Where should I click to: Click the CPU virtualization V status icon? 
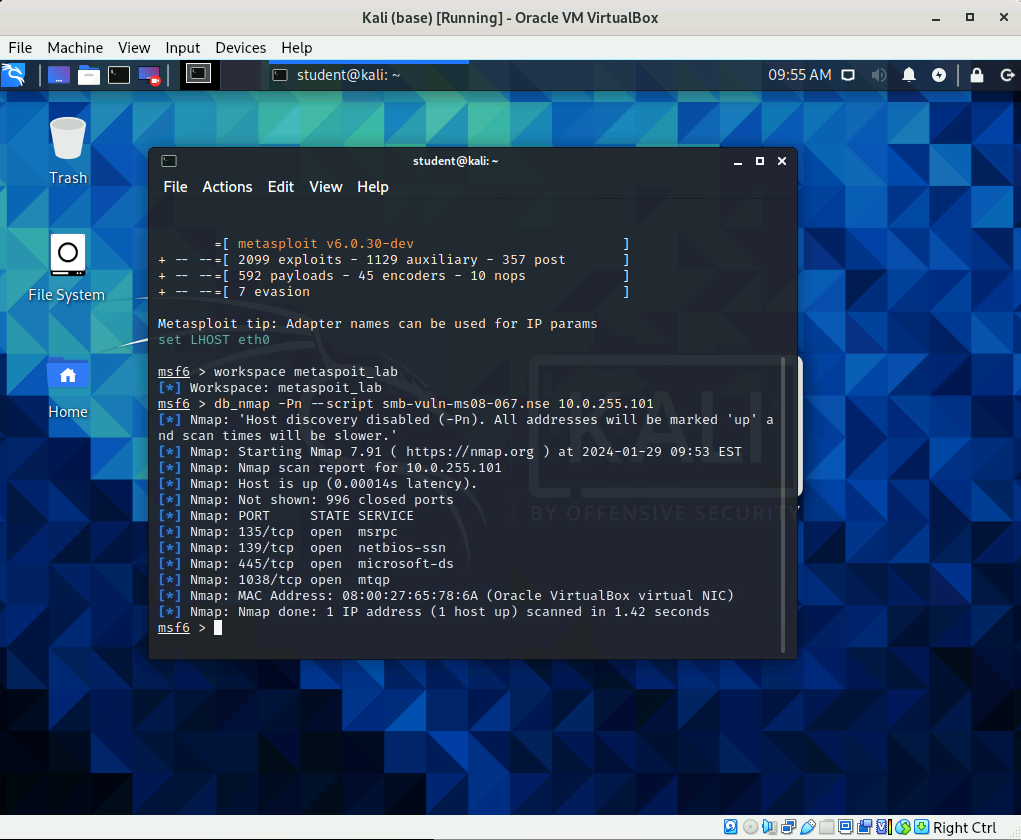pyautogui.click(x=884, y=827)
